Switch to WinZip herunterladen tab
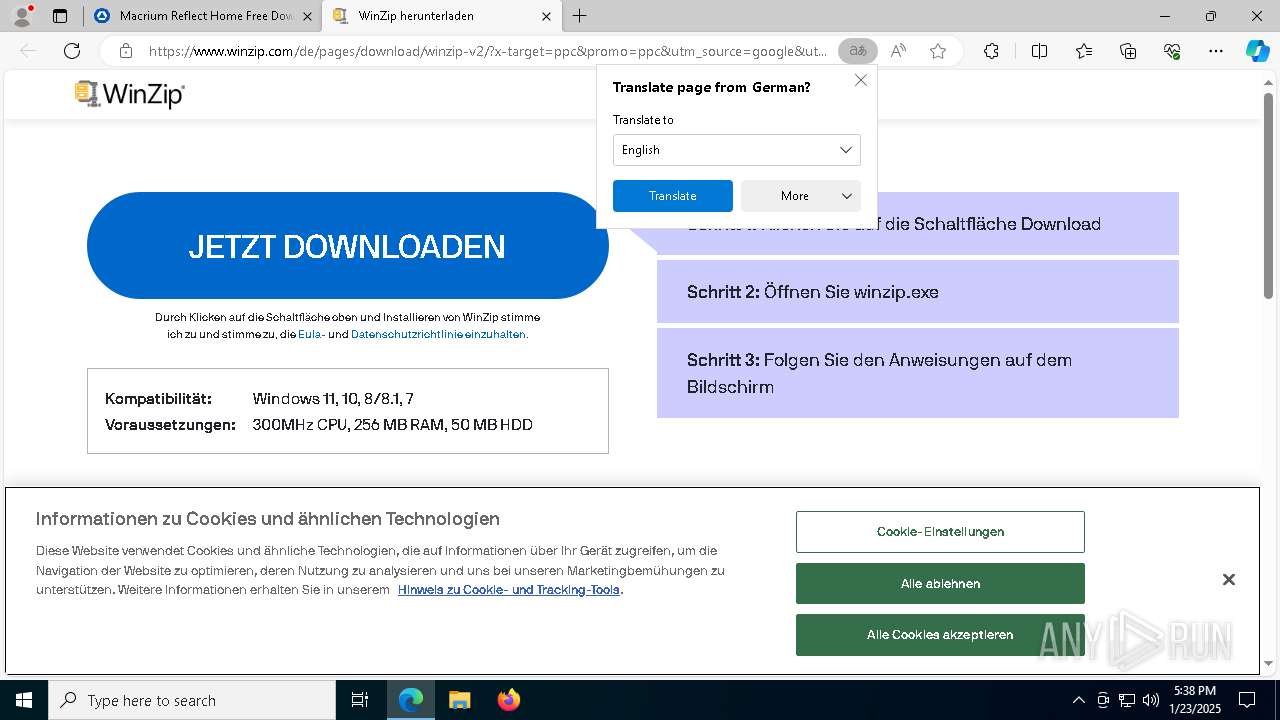Screen dimensions: 1280x720 pos(442,16)
